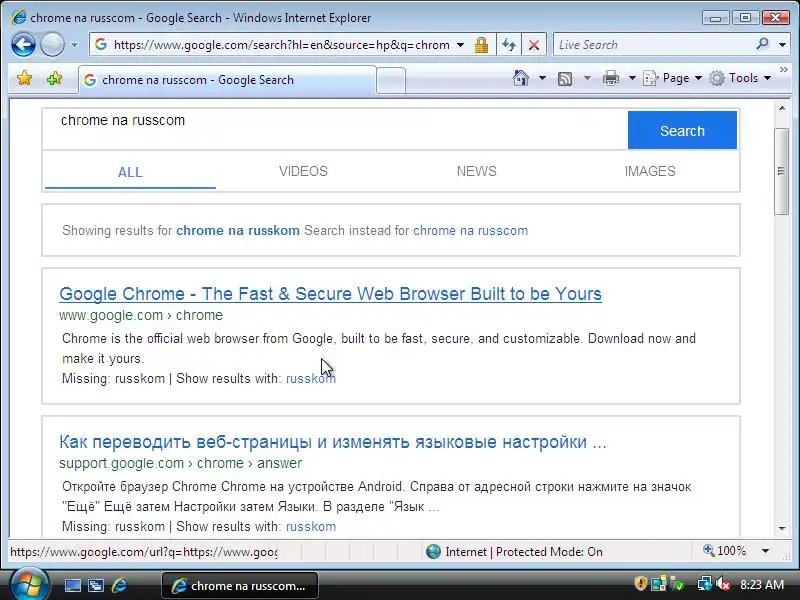The width and height of the screenshot is (800, 600).
Task: Switch to the NEWS tab
Action: click(477, 171)
